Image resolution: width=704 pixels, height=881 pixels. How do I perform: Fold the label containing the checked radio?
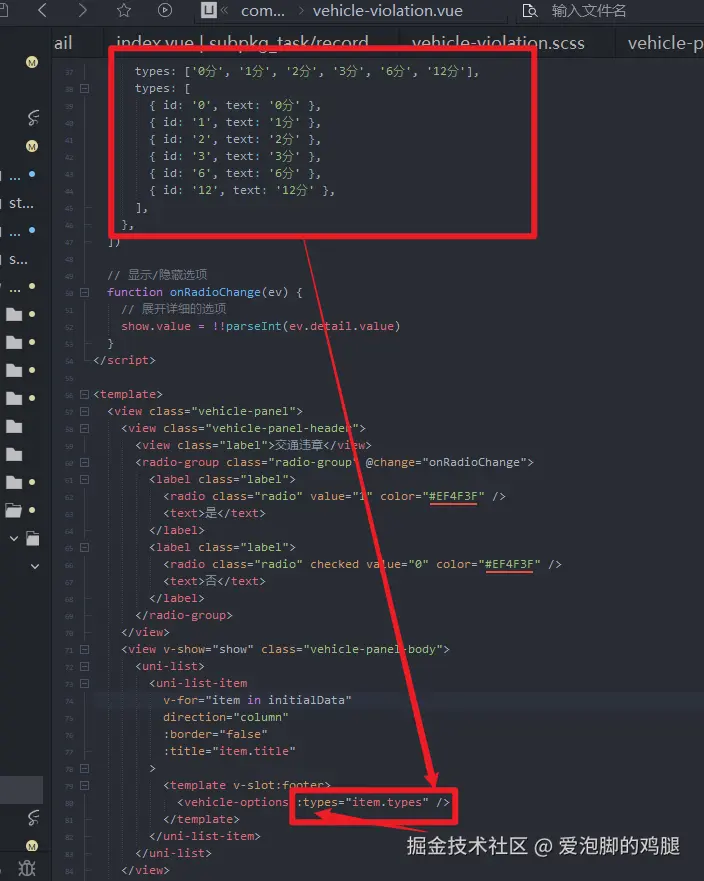[x=84, y=547]
